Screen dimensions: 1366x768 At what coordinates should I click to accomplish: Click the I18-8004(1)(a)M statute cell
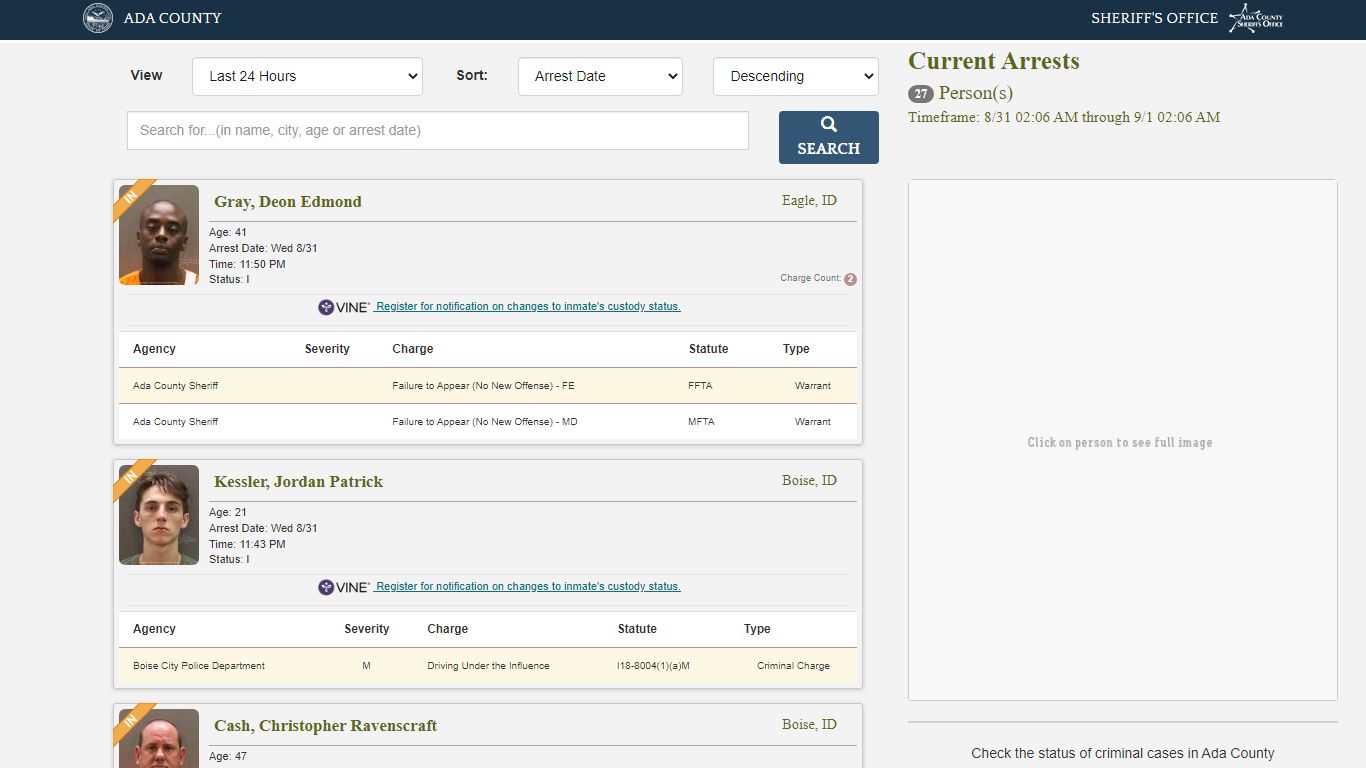coord(654,666)
